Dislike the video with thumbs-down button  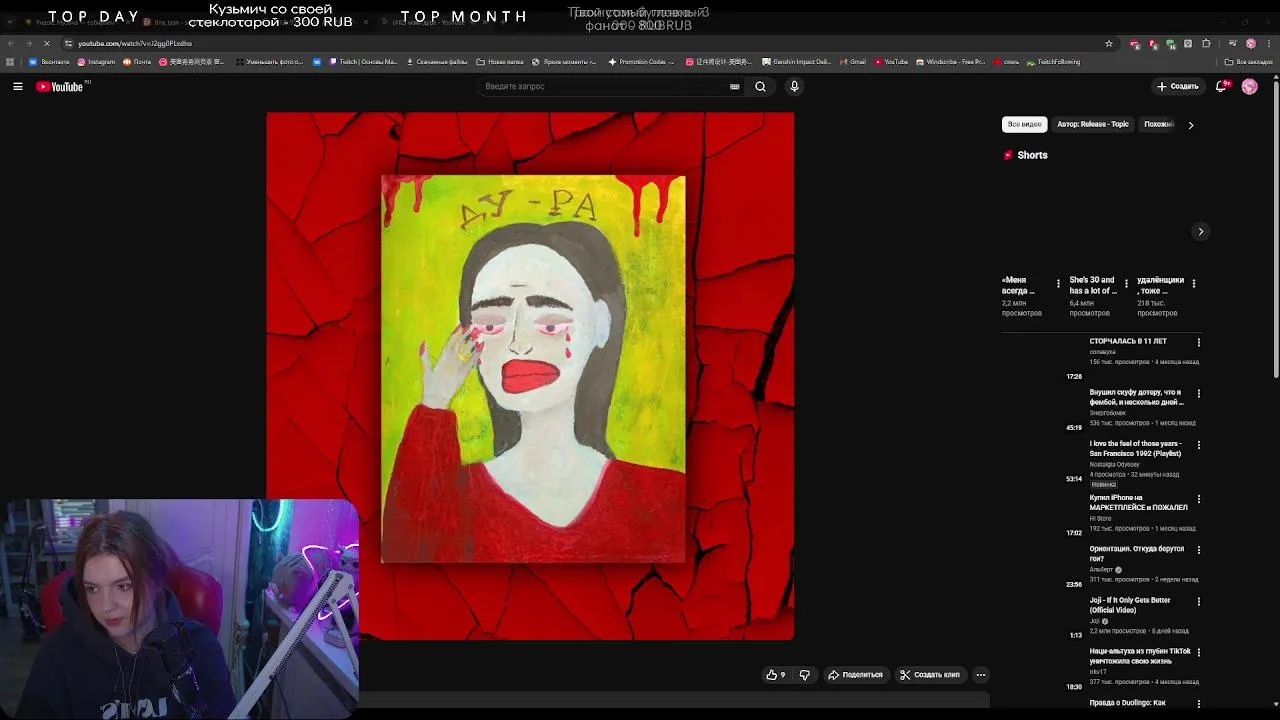[x=804, y=675]
